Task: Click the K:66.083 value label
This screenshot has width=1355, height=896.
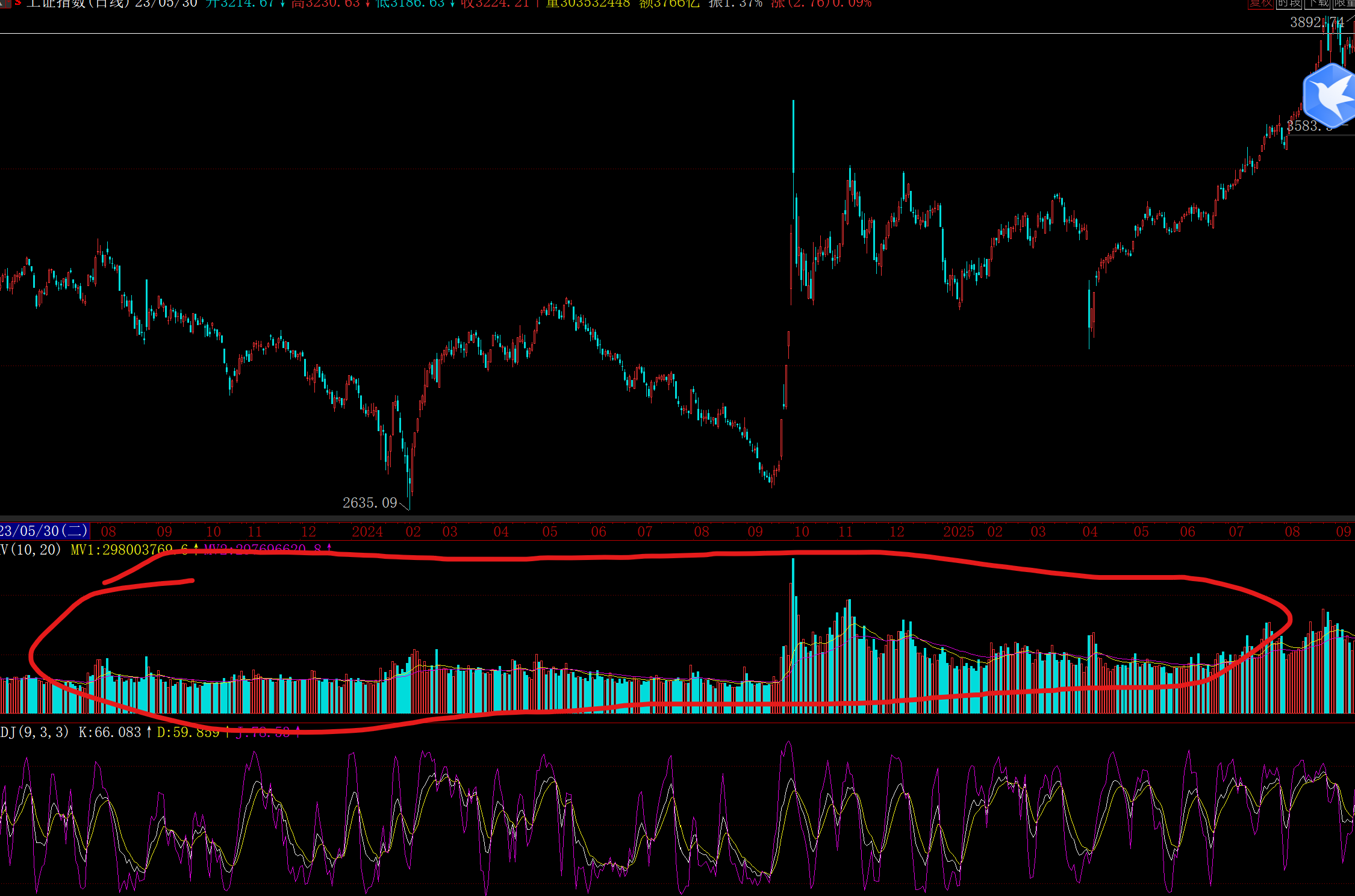Action: point(110,732)
